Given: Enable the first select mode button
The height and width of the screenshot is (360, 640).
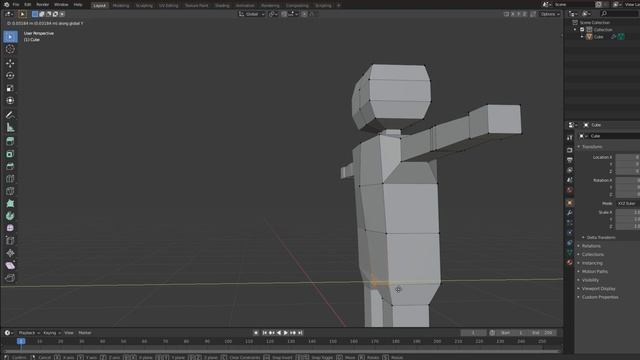Looking at the screenshot, I should point(35,14).
